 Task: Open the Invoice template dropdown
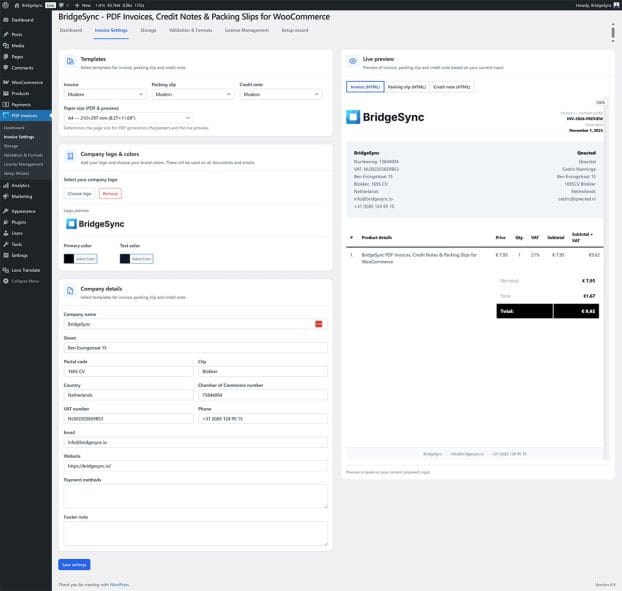coord(105,94)
